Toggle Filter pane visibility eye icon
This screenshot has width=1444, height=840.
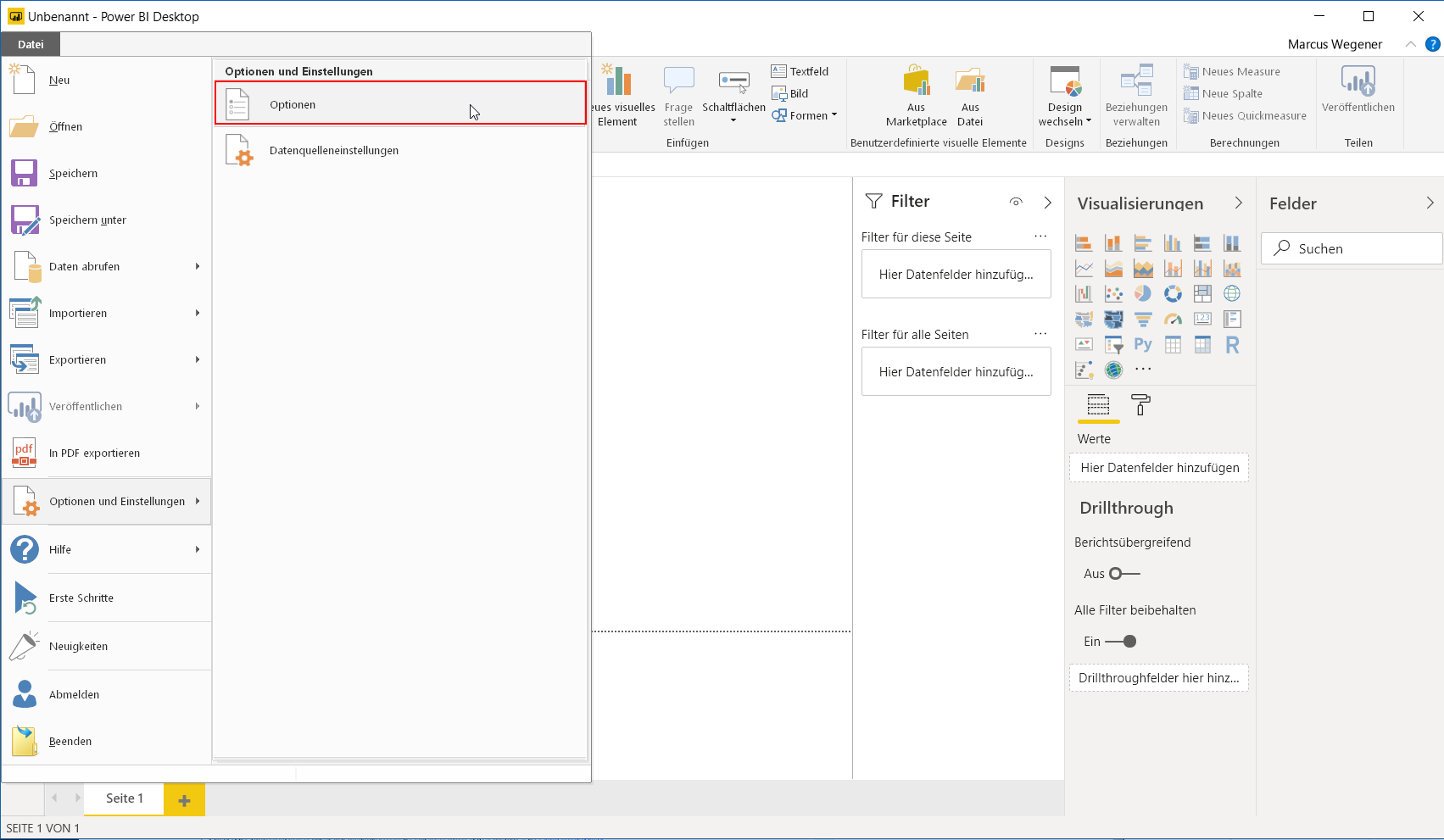point(1016,202)
